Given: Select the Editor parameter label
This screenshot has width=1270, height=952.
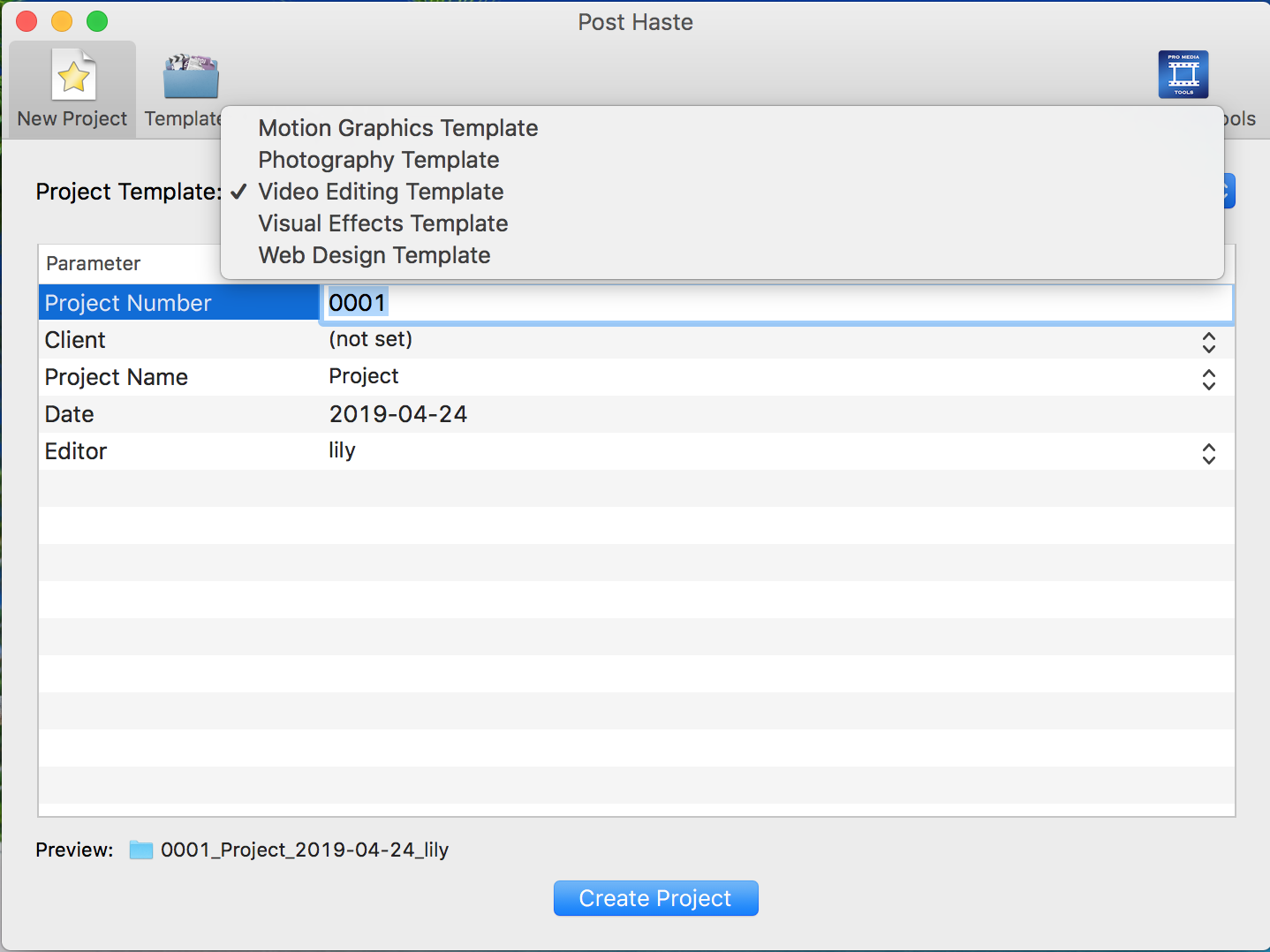Looking at the screenshot, I should click(x=75, y=451).
